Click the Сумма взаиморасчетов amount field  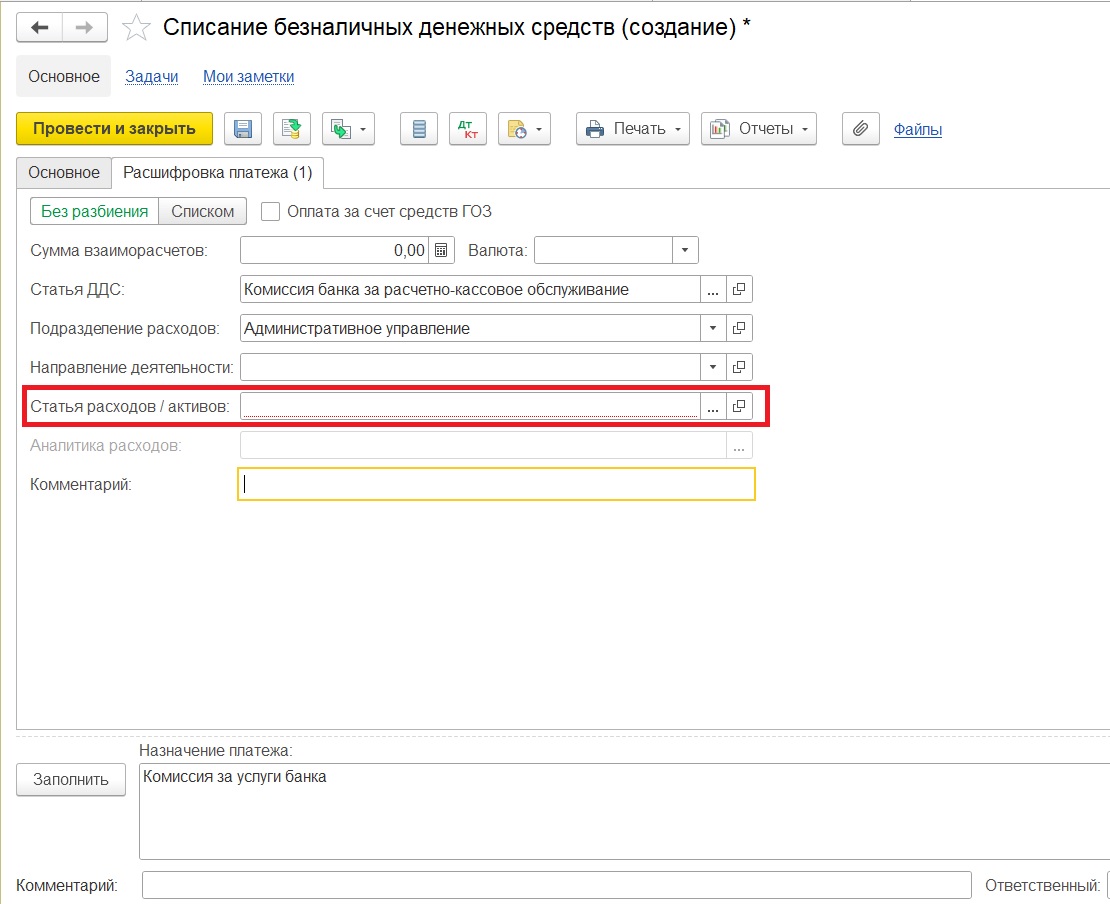[334, 251]
